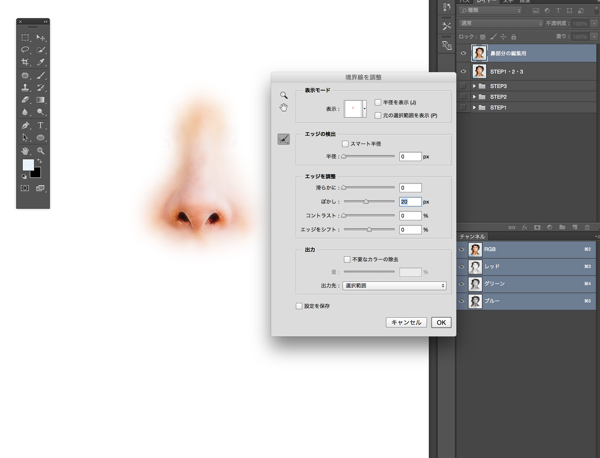This screenshot has width=600, height=458.
Task: Select the Gradient tool
Action: pos(41,100)
